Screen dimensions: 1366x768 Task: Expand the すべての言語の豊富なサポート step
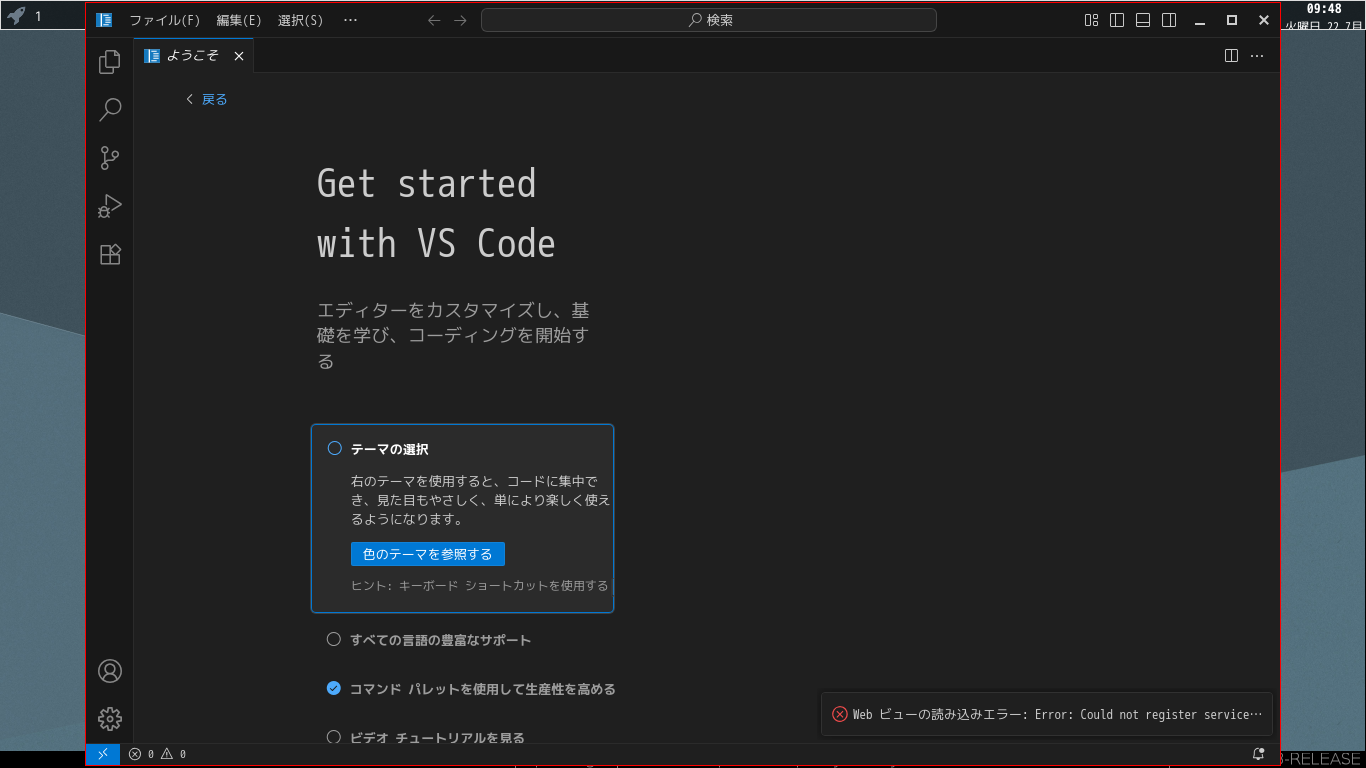tap(441, 640)
